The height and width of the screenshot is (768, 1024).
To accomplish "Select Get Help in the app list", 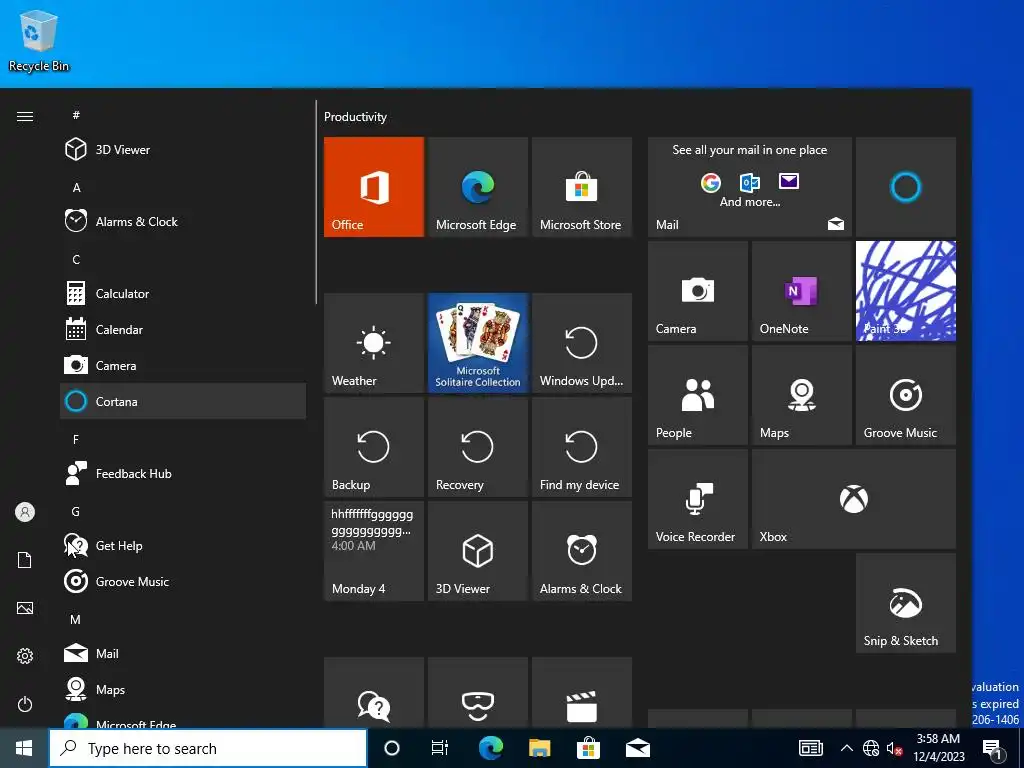I will coord(183,545).
